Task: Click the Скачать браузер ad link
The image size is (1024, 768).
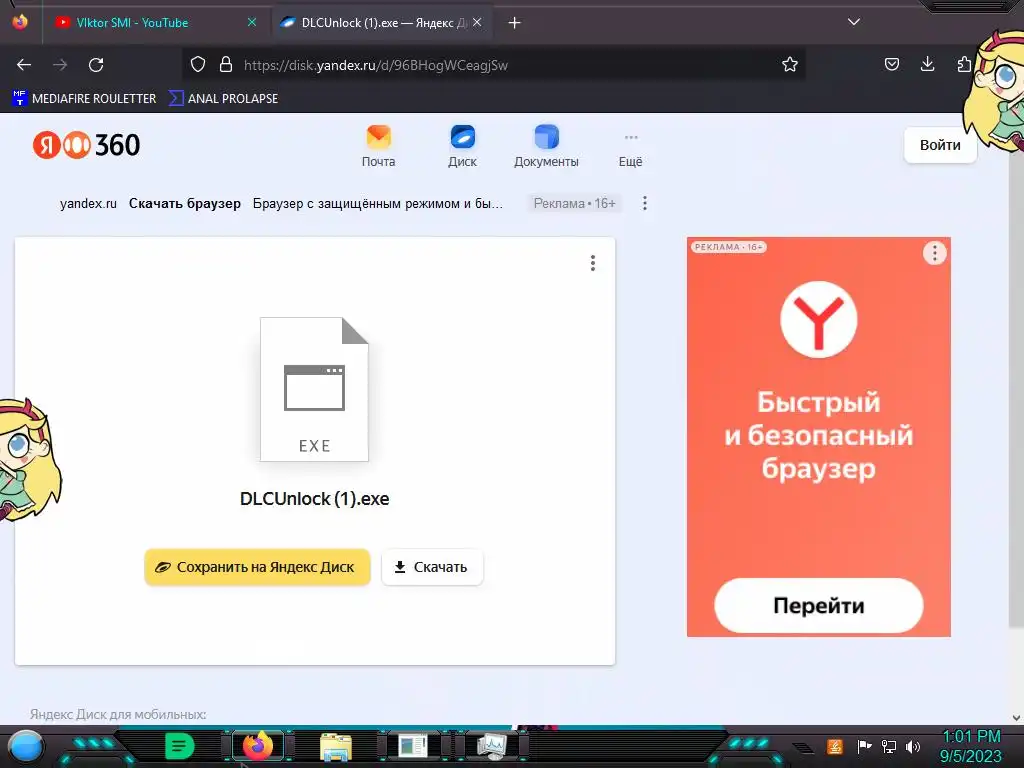Action: tap(185, 203)
